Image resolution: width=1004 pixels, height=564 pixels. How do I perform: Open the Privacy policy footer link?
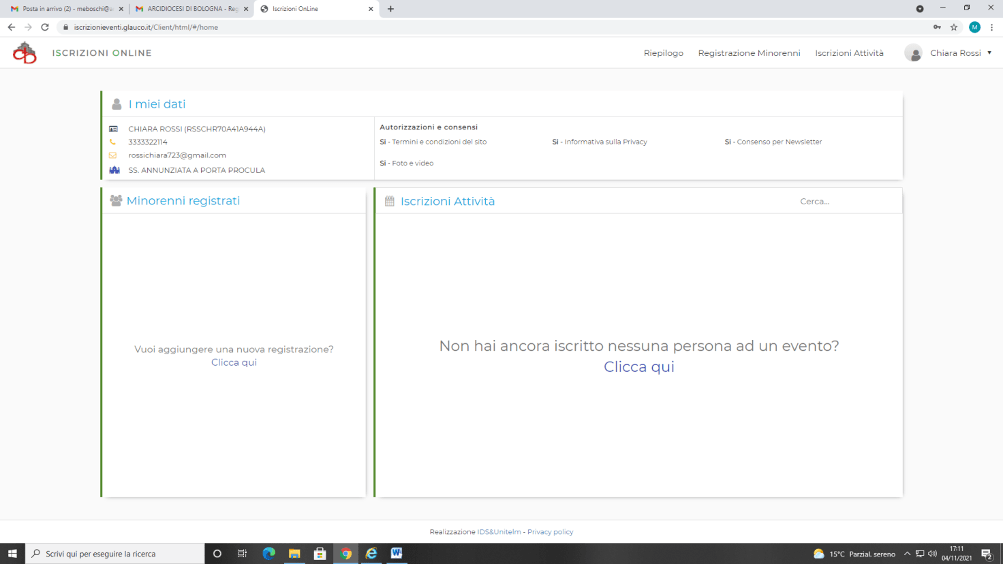tap(550, 532)
